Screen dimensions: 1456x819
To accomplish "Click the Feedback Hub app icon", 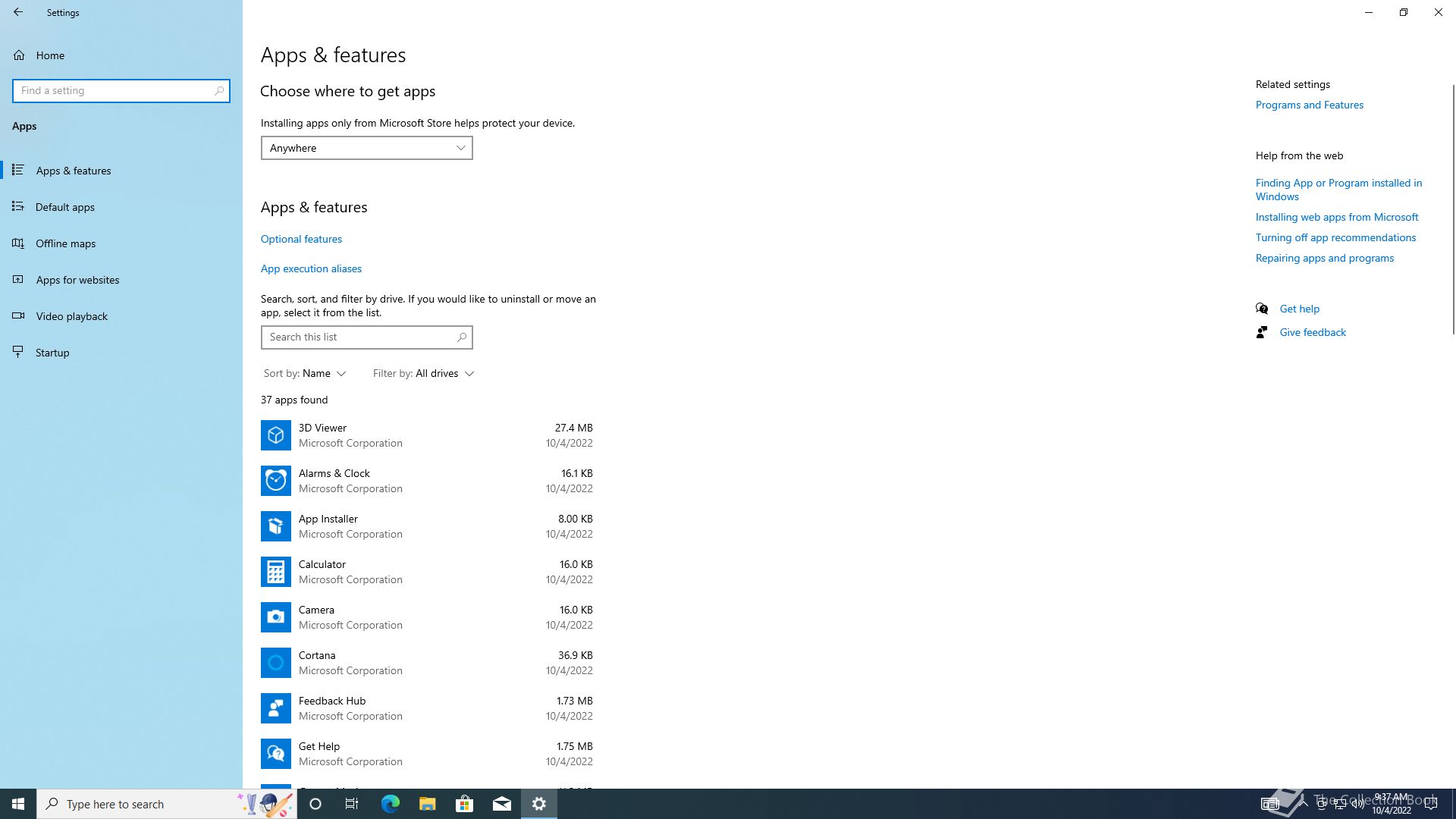I will point(276,708).
